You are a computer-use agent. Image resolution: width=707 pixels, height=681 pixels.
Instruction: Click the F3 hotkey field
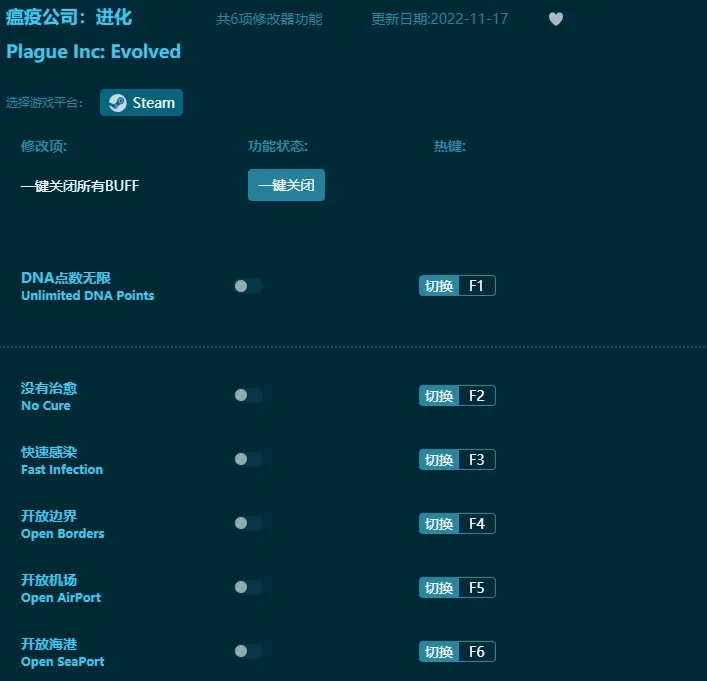[477, 460]
